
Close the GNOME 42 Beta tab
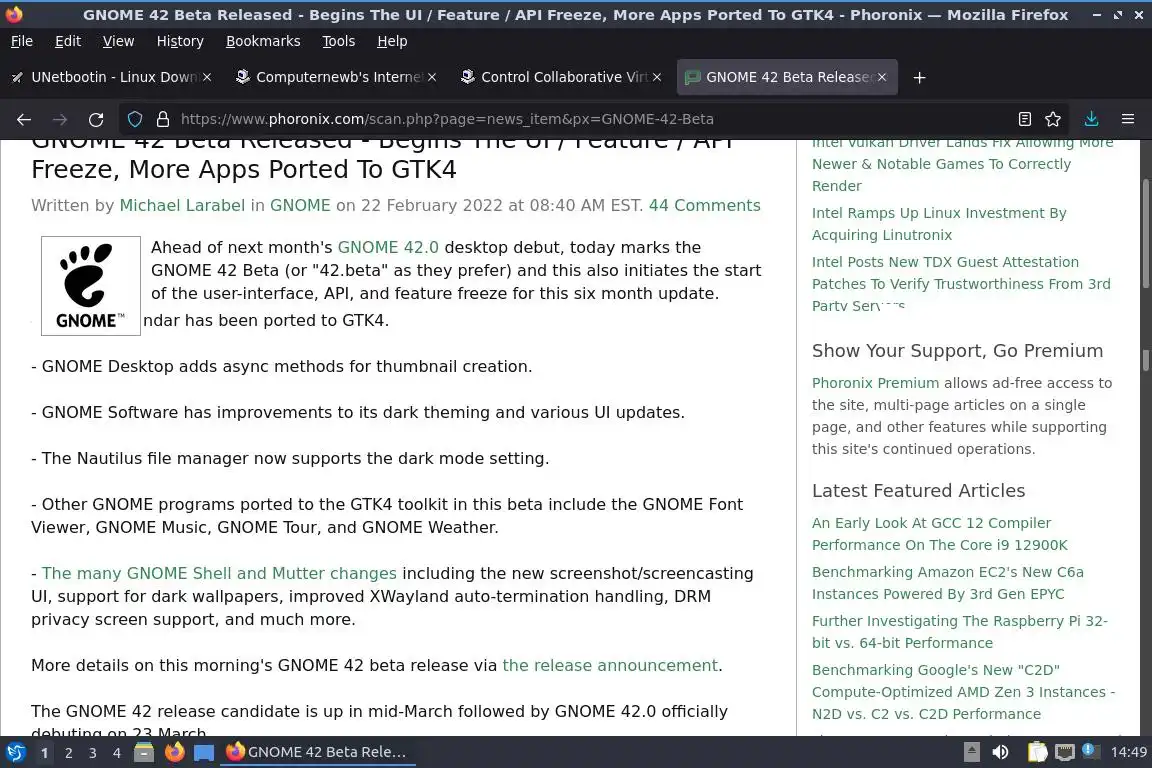tap(882, 77)
